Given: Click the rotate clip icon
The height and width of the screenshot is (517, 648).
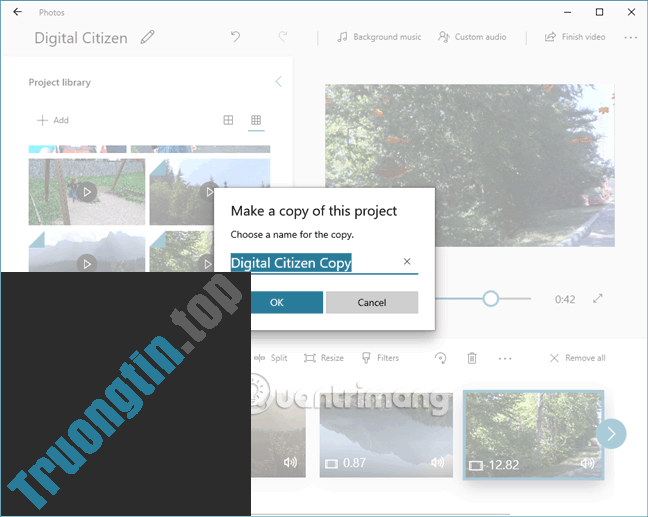Looking at the screenshot, I should coord(441,358).
